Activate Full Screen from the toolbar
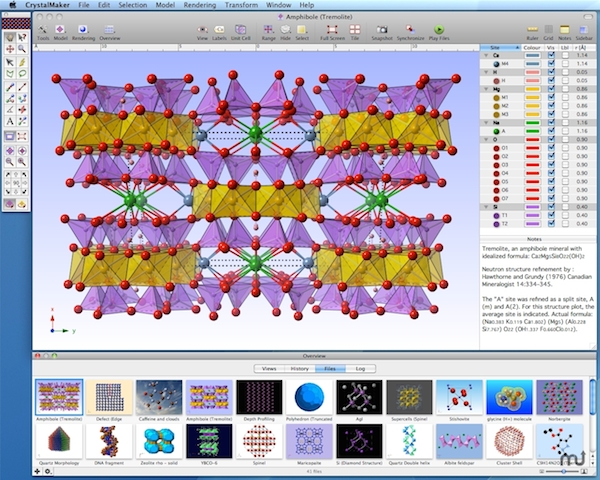The height and width of the screenshot is (480, 600). point(332,30)
